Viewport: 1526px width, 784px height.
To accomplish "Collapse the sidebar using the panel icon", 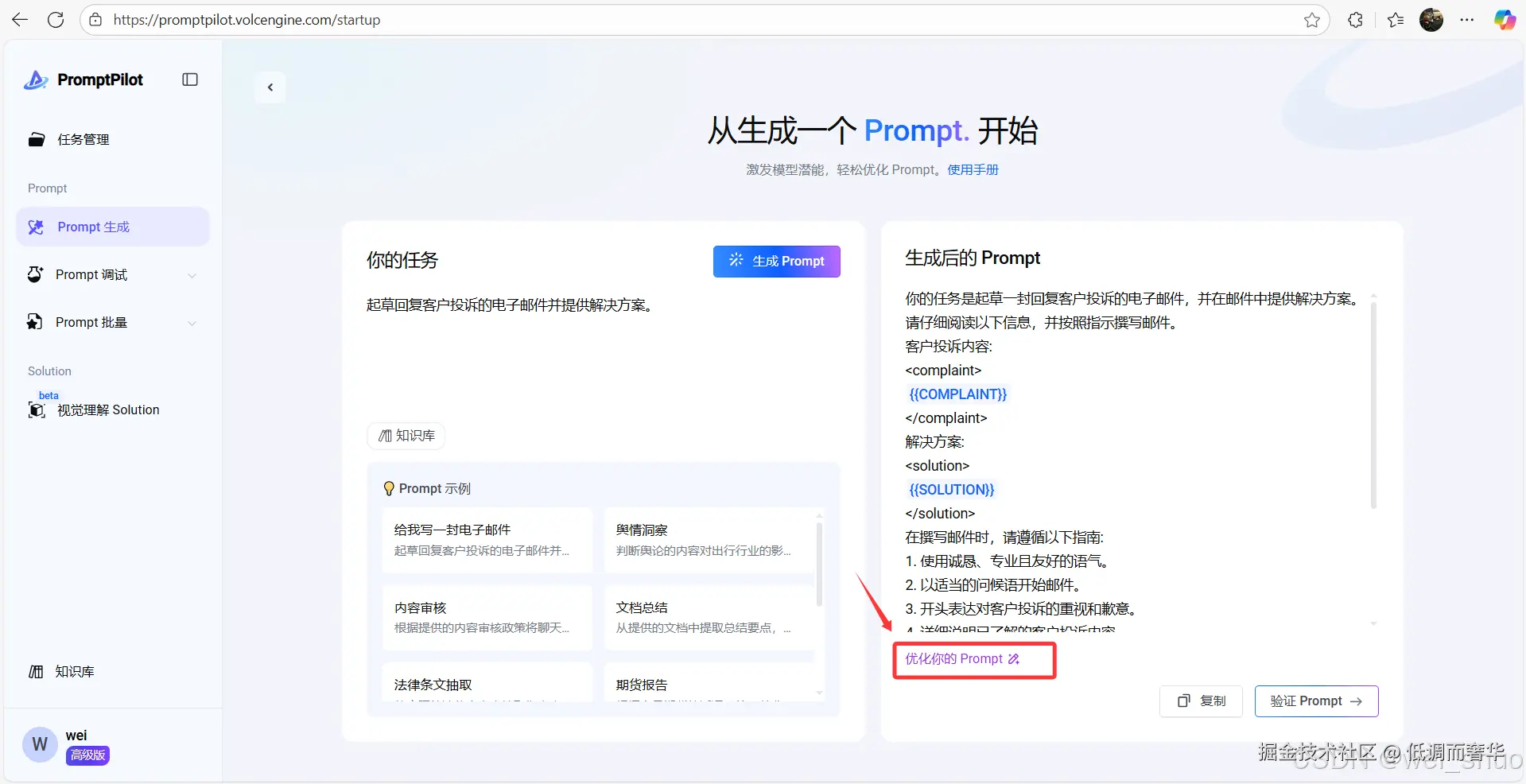I will pos(189,80).
